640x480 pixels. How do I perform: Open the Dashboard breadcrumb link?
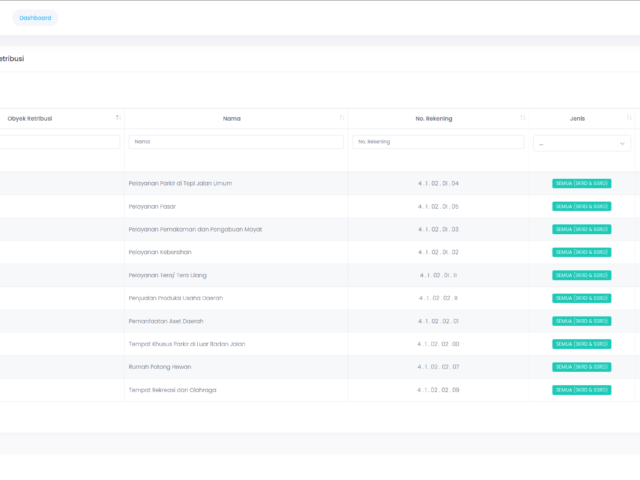35,18
